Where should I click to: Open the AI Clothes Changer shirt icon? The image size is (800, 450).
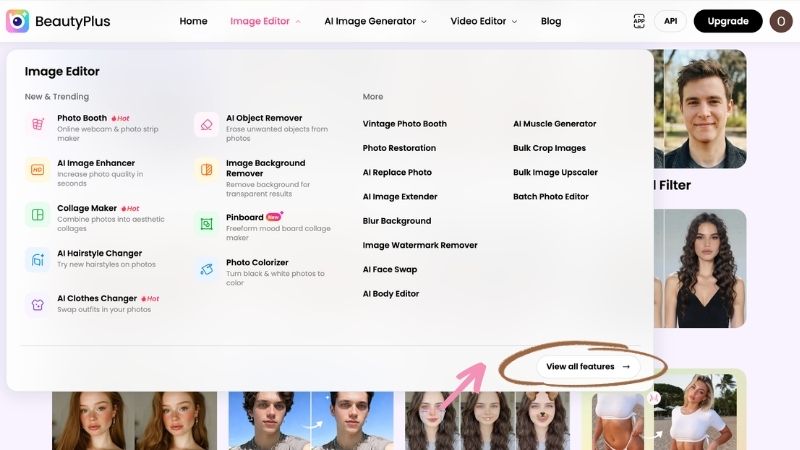[x=38, y=305]
